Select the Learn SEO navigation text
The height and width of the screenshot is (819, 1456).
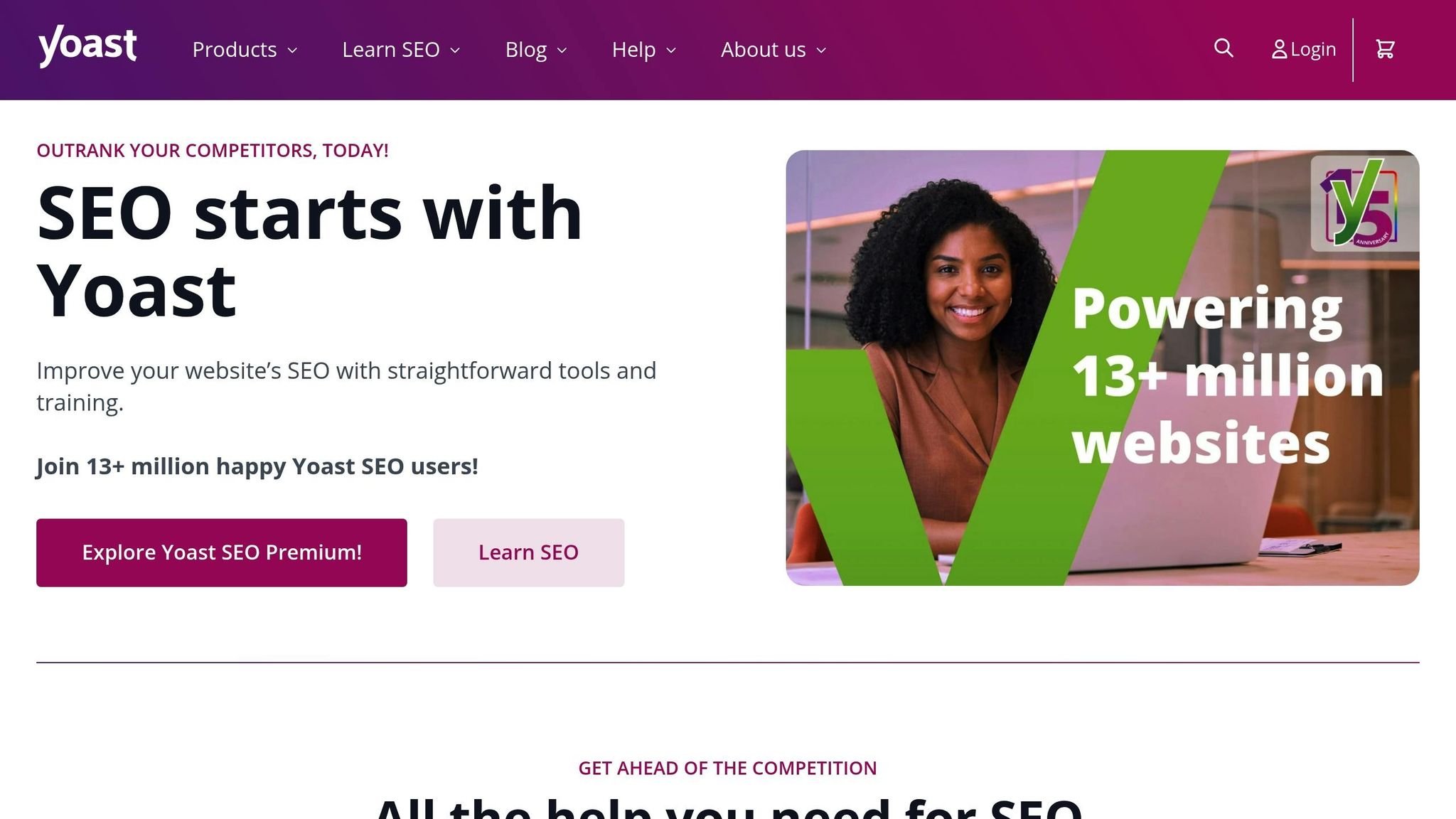391,50
